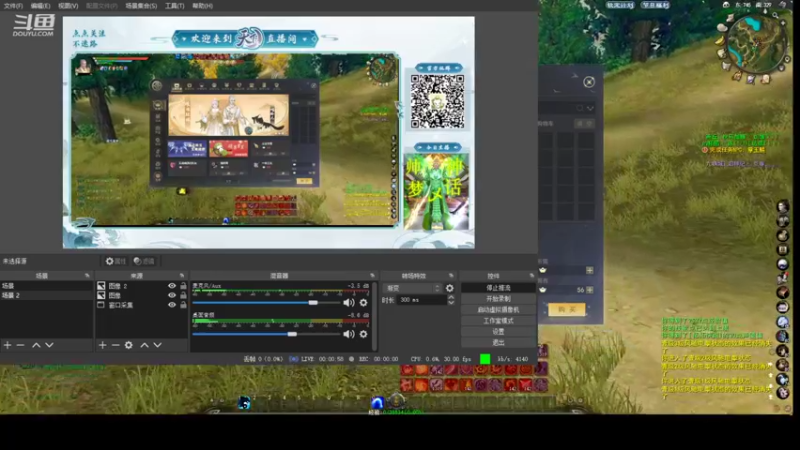
Task: Open the 工具(T) menu
Action: 174,6
